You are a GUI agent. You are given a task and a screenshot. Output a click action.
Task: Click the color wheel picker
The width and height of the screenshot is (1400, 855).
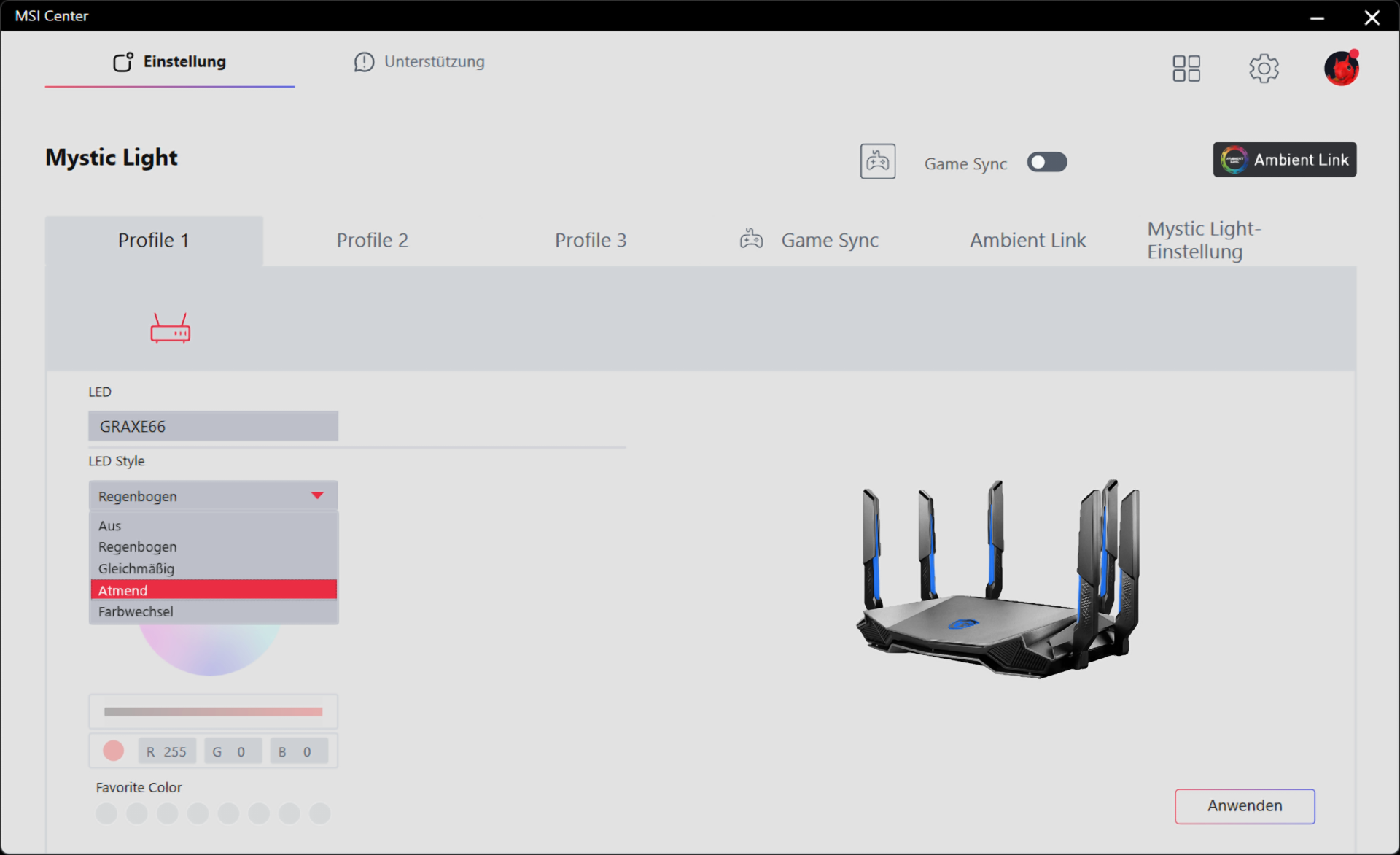coord(210,650)
